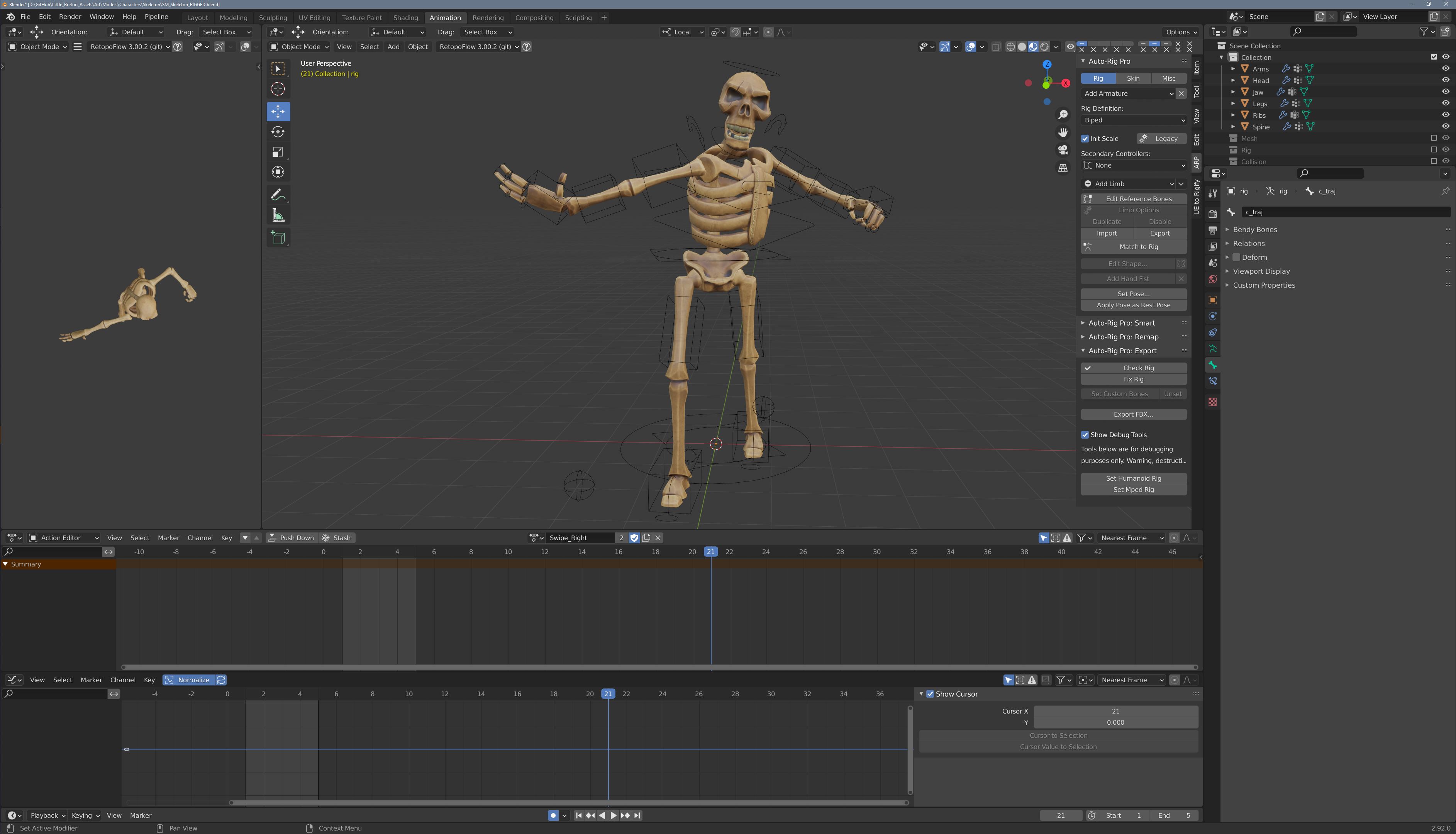Viewport: 1456px width, 834px height.
Task: Expand the Bendy Bones panel
Action: pos(1254,230)
